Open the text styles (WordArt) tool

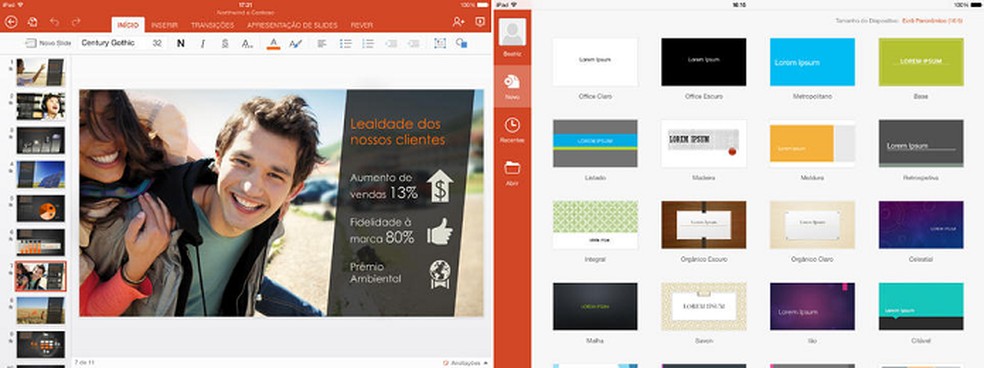point(296,43)
